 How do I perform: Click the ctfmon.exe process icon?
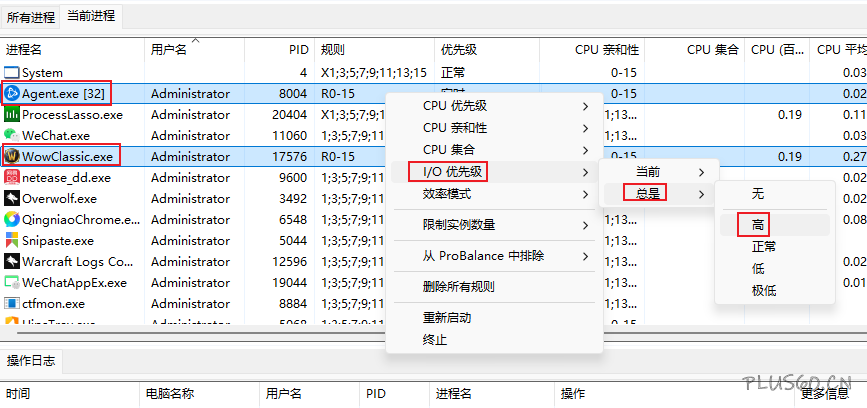click(12, 304)
